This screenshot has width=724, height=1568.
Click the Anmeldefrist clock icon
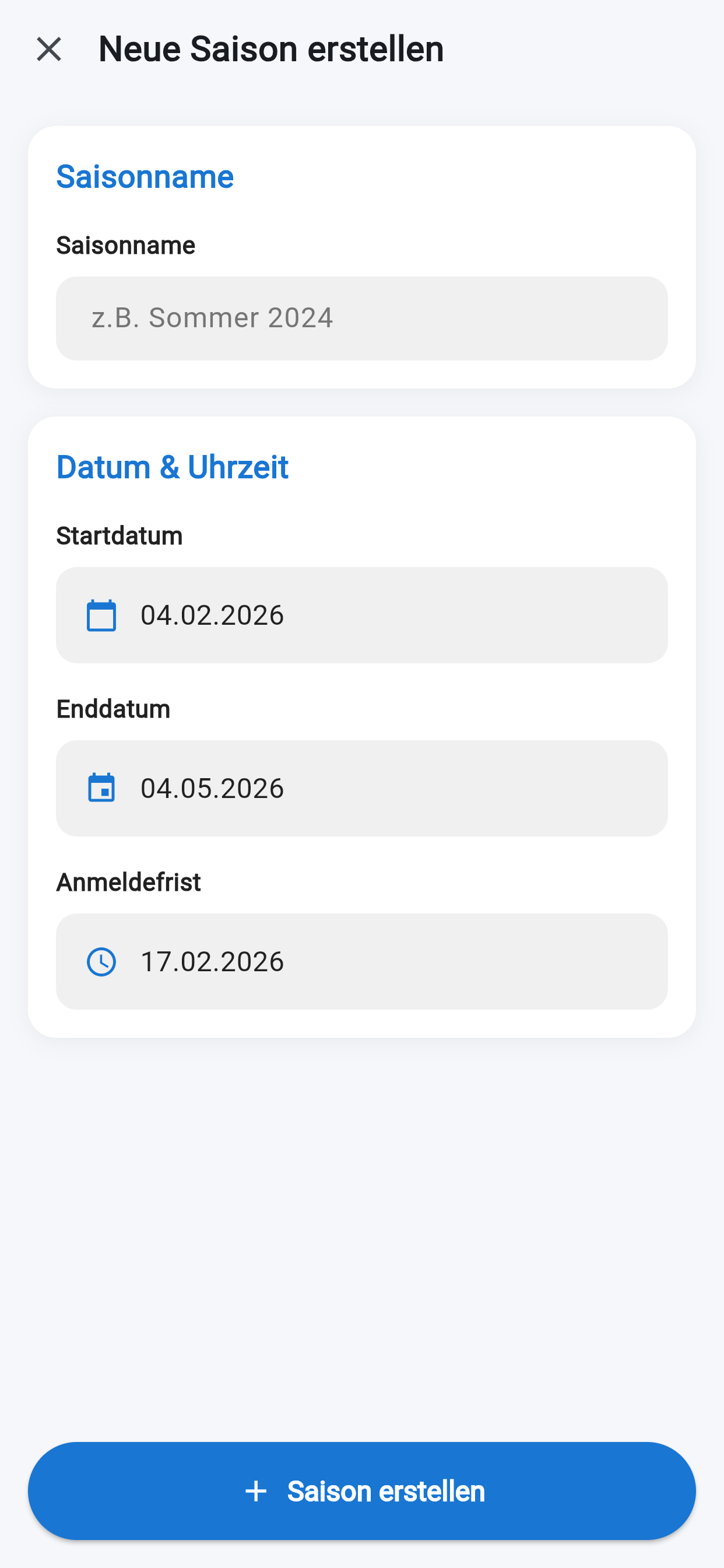point(101,962)
